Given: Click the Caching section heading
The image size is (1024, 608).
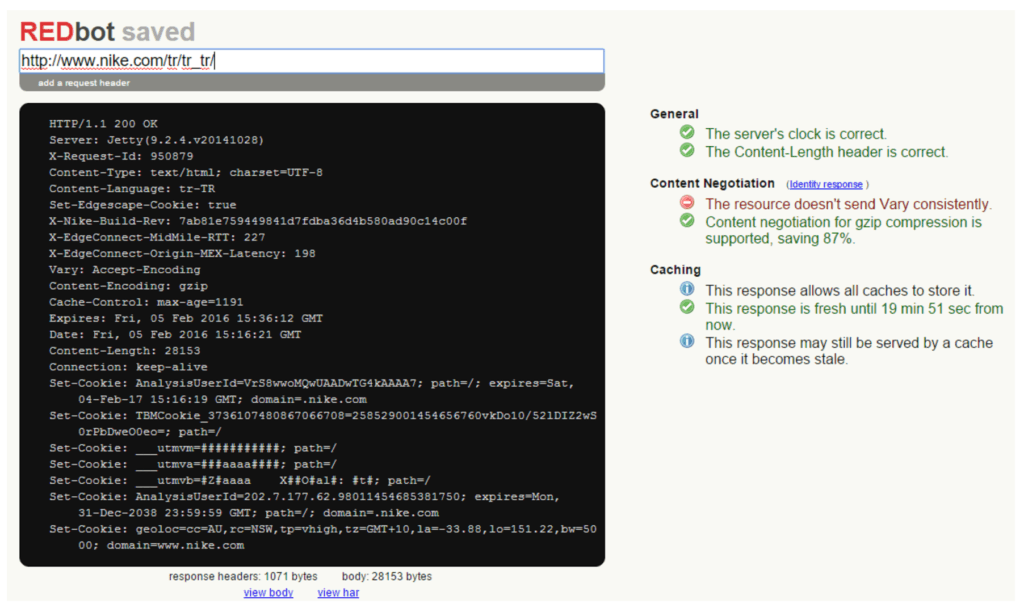Looking at the screenshot, I should [x=675, y=270].
